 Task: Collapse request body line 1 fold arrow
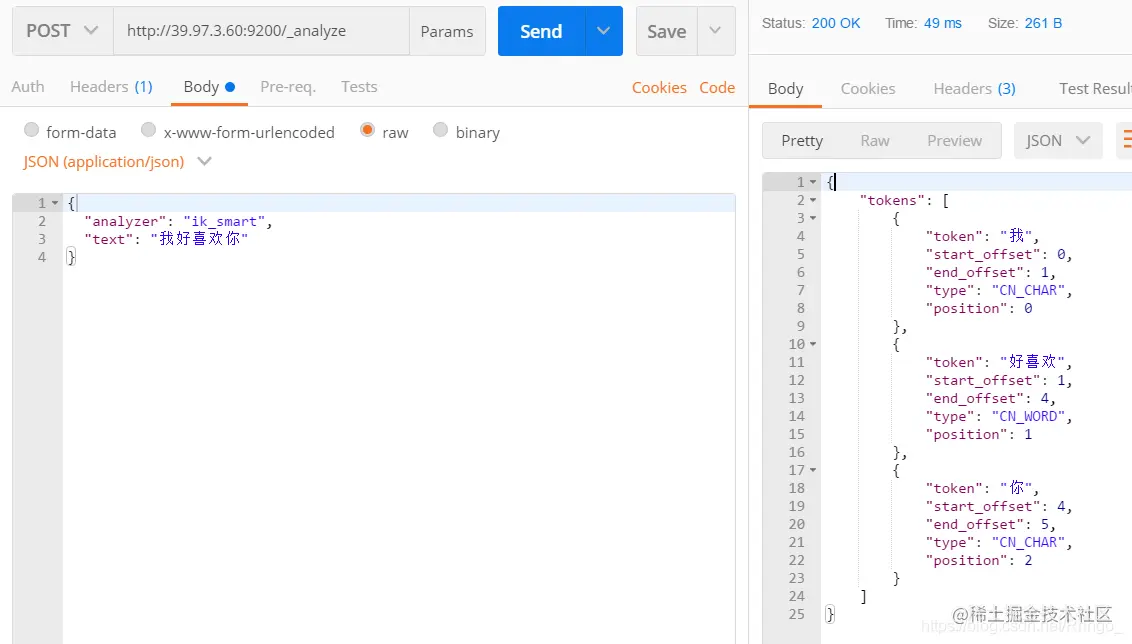pos(55,203)
